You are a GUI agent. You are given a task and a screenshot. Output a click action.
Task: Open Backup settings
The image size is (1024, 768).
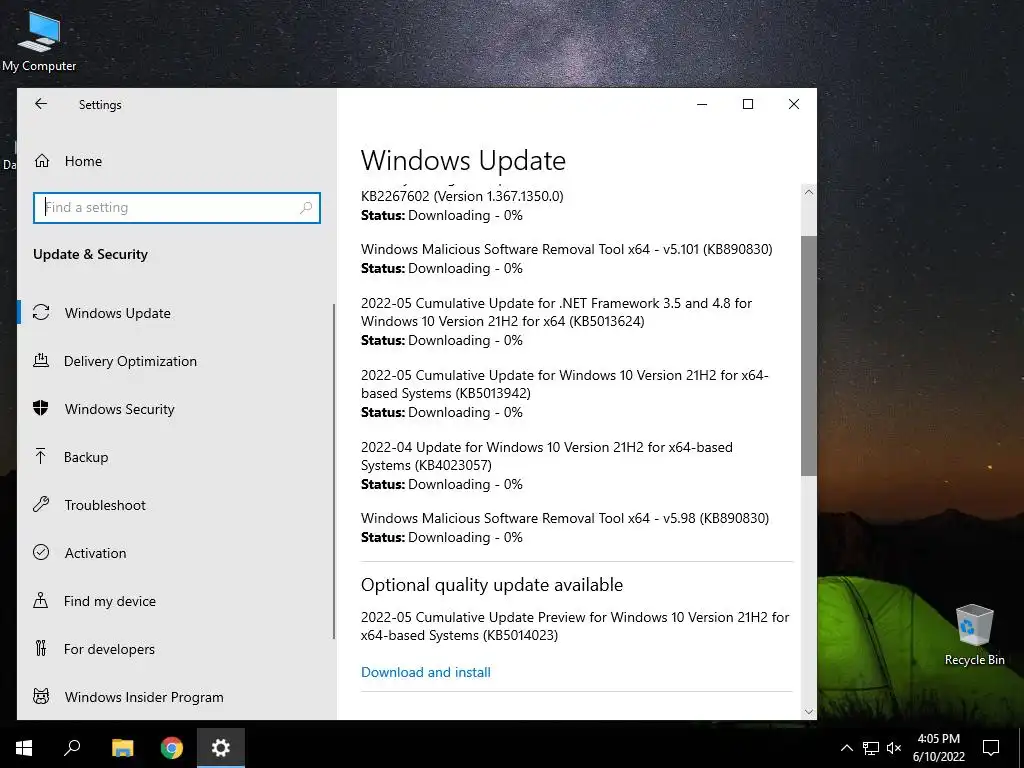coord(176,457)
